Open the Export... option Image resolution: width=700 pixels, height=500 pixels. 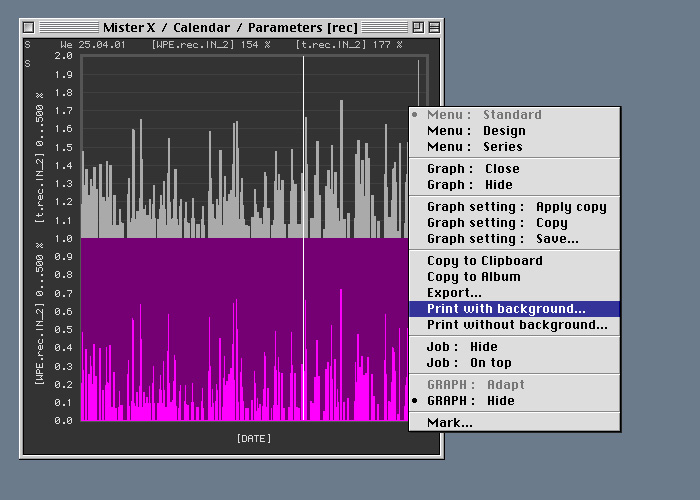point(514,293)
